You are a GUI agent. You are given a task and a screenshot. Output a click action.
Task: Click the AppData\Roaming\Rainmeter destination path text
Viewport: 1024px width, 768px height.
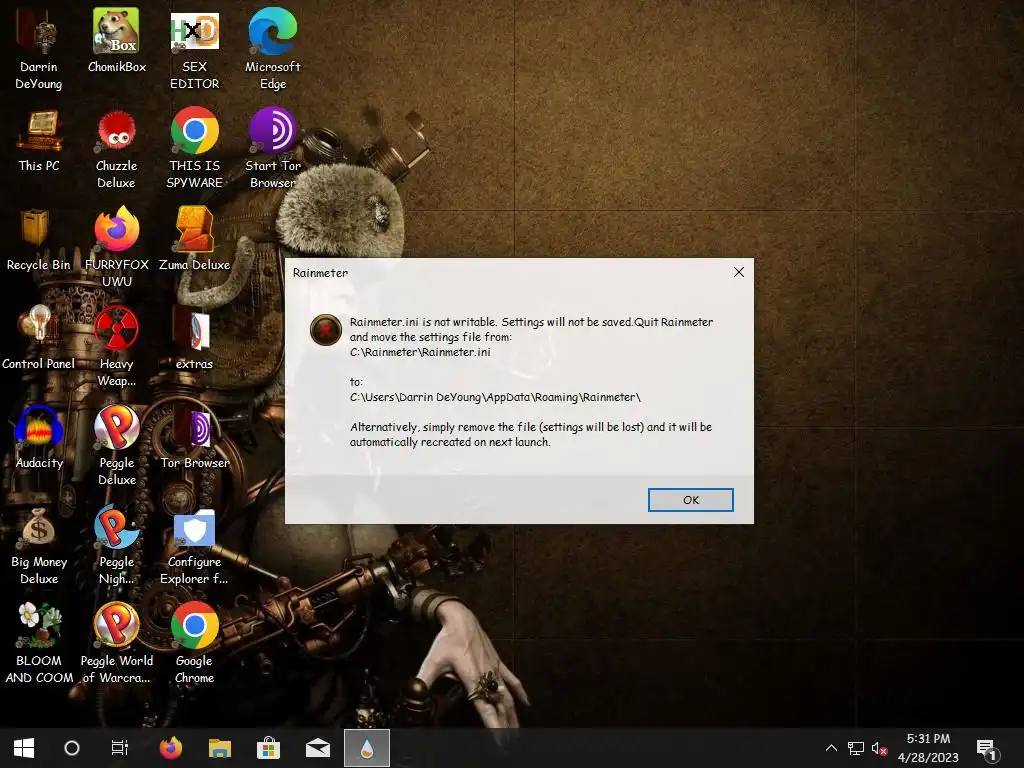click(x=495, y=397)
